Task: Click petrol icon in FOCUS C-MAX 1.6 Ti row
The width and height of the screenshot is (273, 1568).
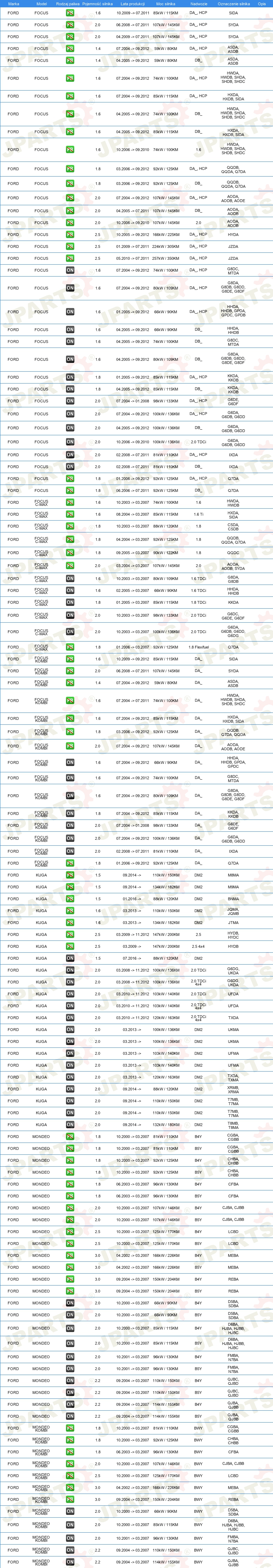Action: point(70,514)
